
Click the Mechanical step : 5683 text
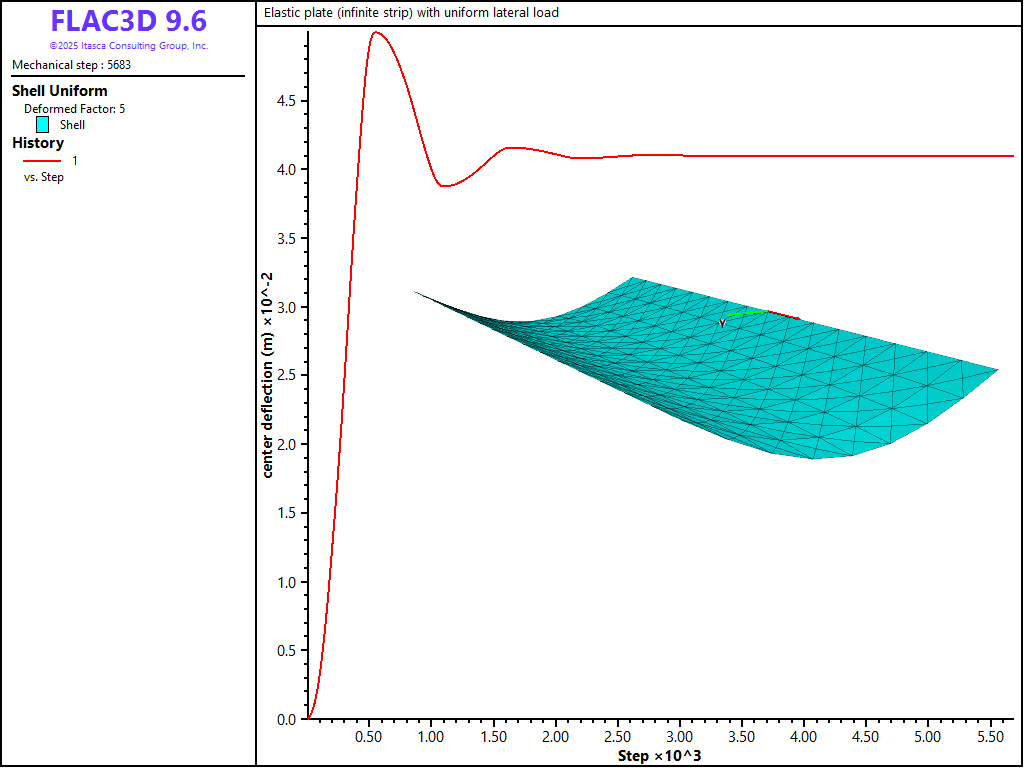71,65
